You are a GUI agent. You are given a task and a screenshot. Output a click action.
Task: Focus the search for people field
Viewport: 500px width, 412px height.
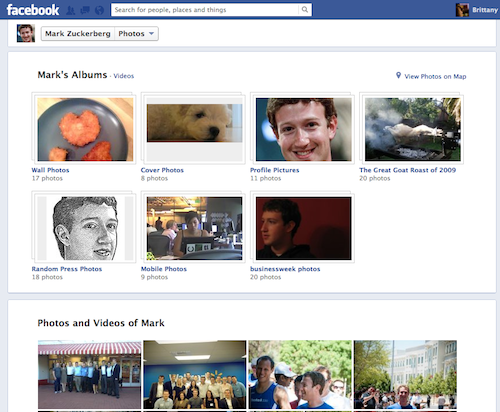pos(205,10)
